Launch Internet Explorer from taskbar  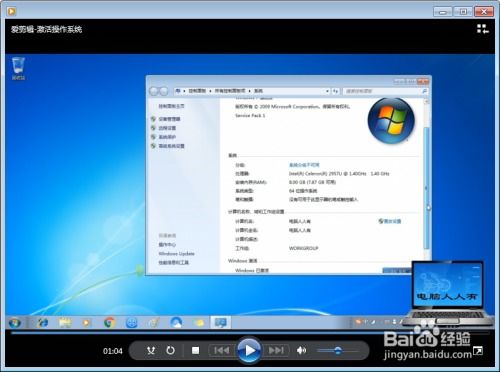[x=43, y=323]
